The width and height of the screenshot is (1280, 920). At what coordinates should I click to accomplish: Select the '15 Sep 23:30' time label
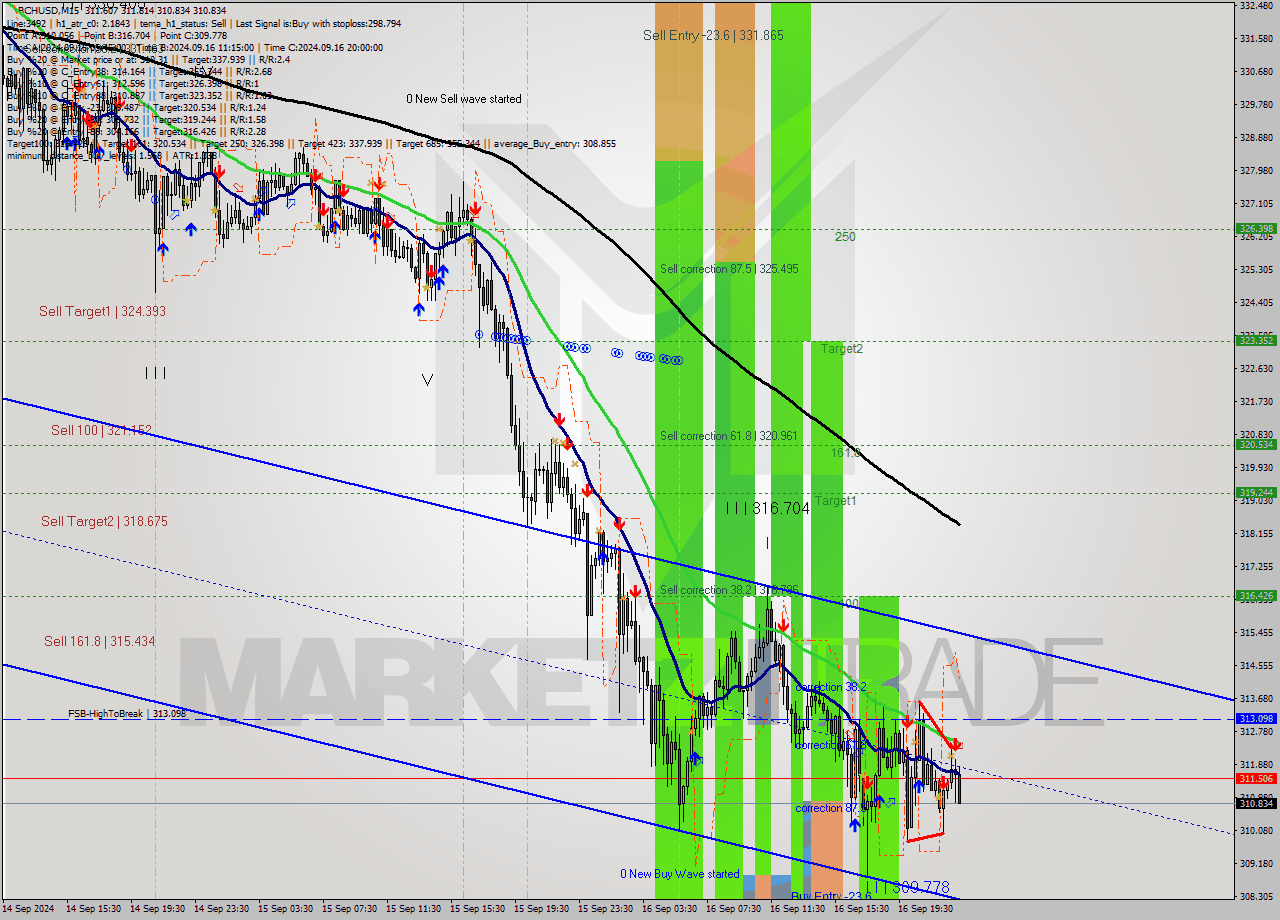(606, 909)
